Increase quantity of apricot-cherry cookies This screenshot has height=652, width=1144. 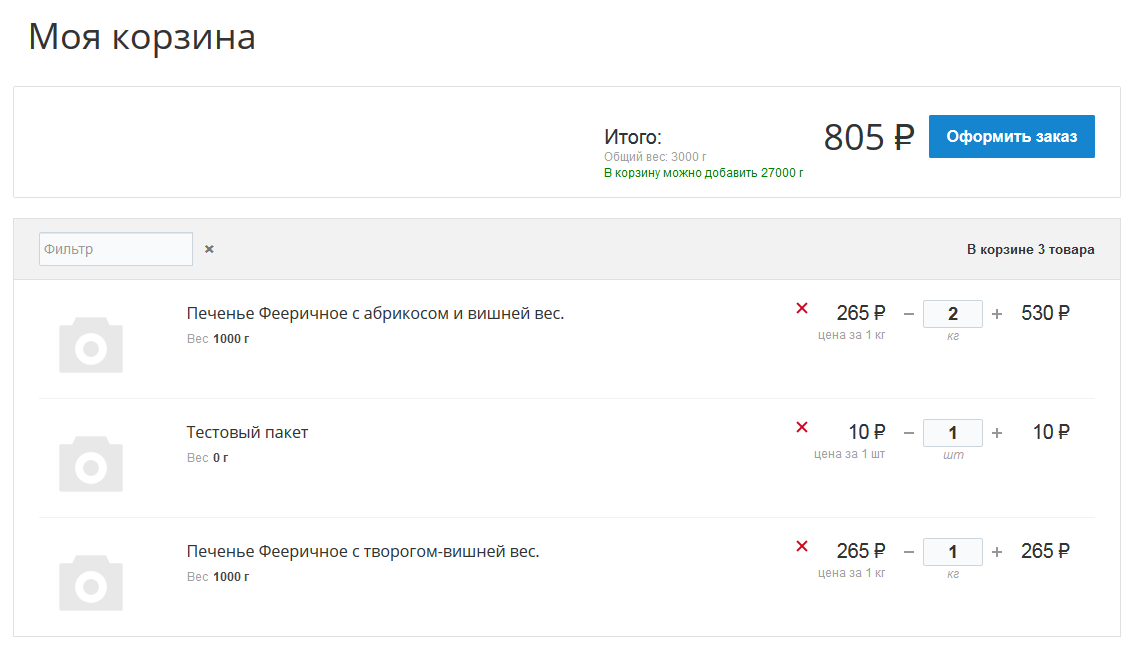click(997, 314)
